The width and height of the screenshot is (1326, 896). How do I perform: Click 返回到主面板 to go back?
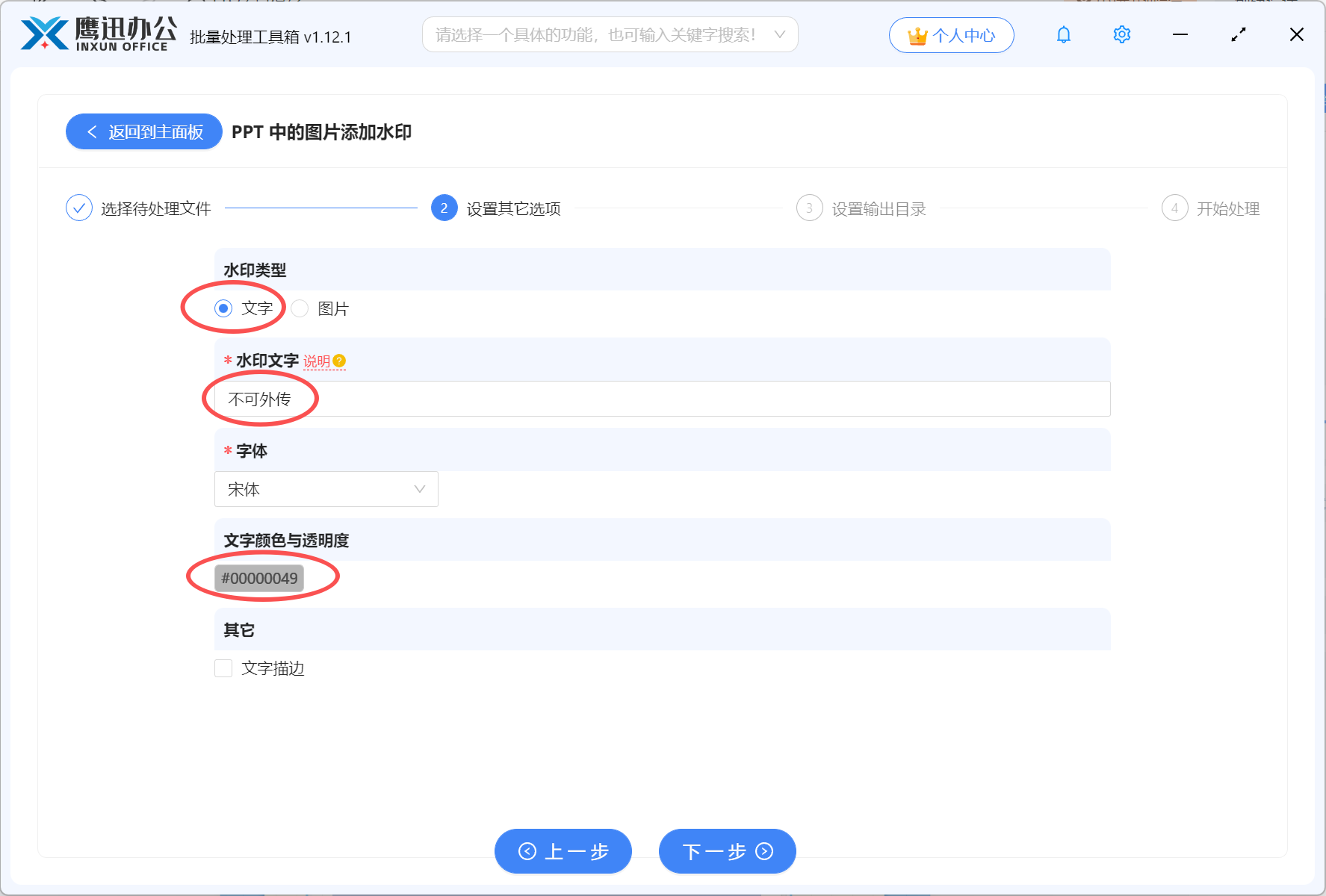pos(143,131)
